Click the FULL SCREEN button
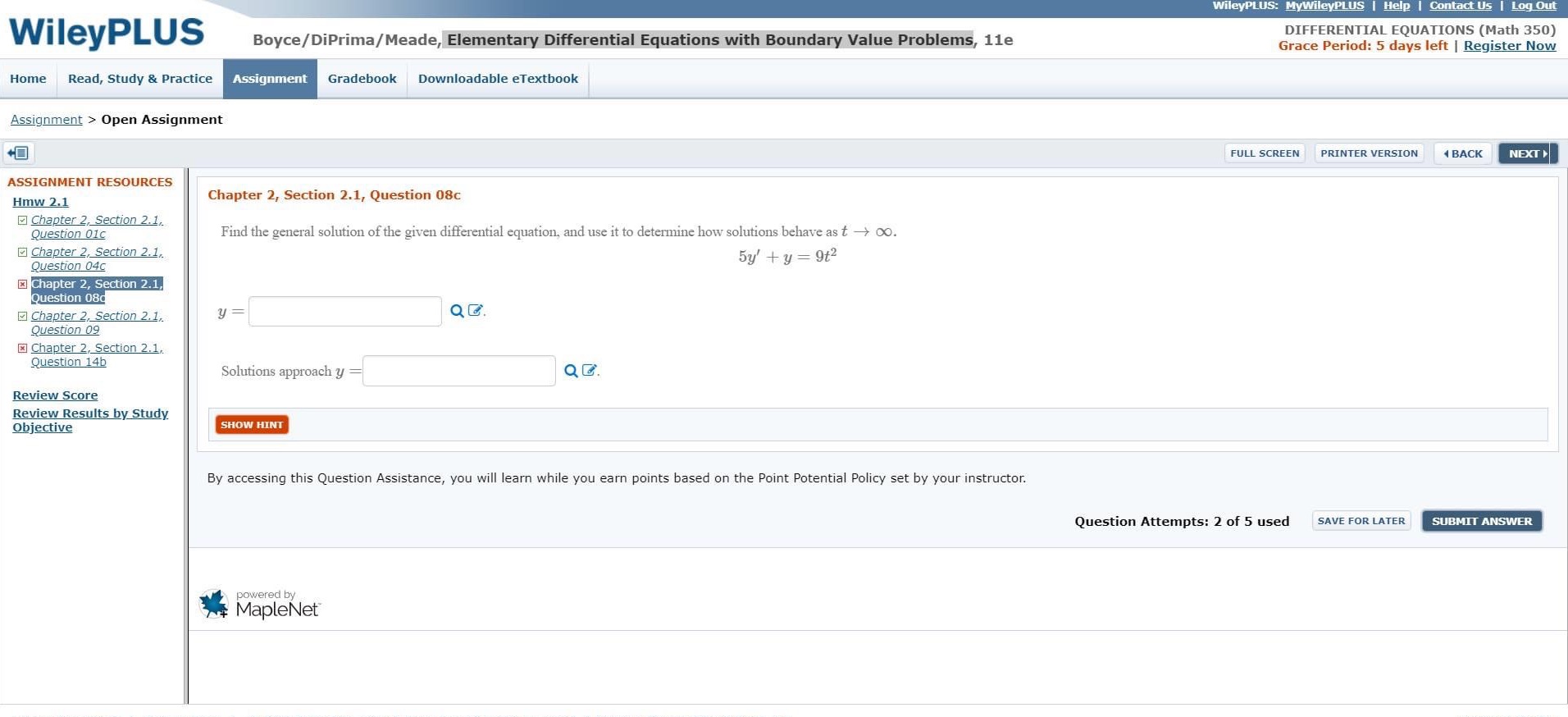The image size is (1568, 717). [1265, 153]
